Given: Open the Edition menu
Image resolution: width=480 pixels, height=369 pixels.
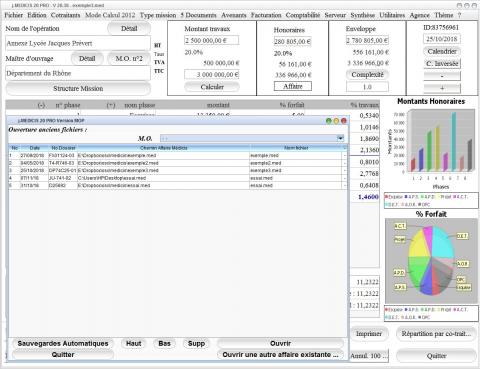Looking at the screenshot, I should click(x=37, y=15).
